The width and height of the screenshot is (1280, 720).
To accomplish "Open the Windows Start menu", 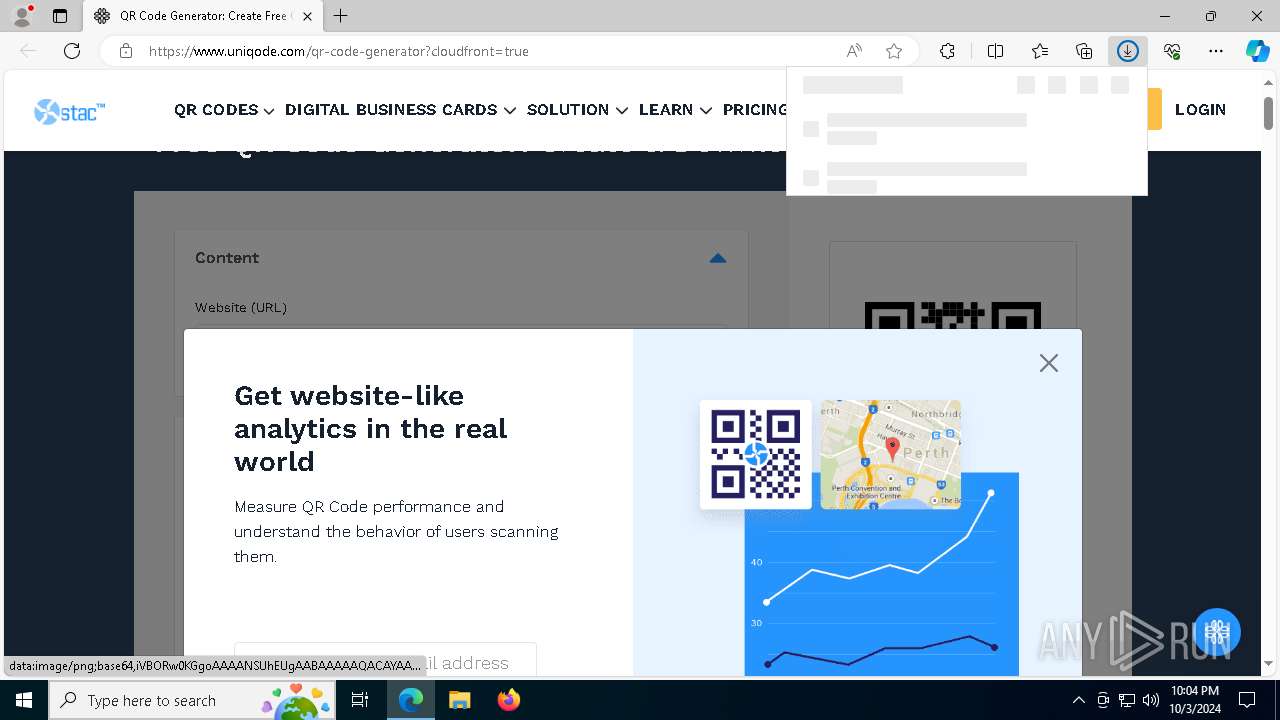I will (x=24, y=700).
